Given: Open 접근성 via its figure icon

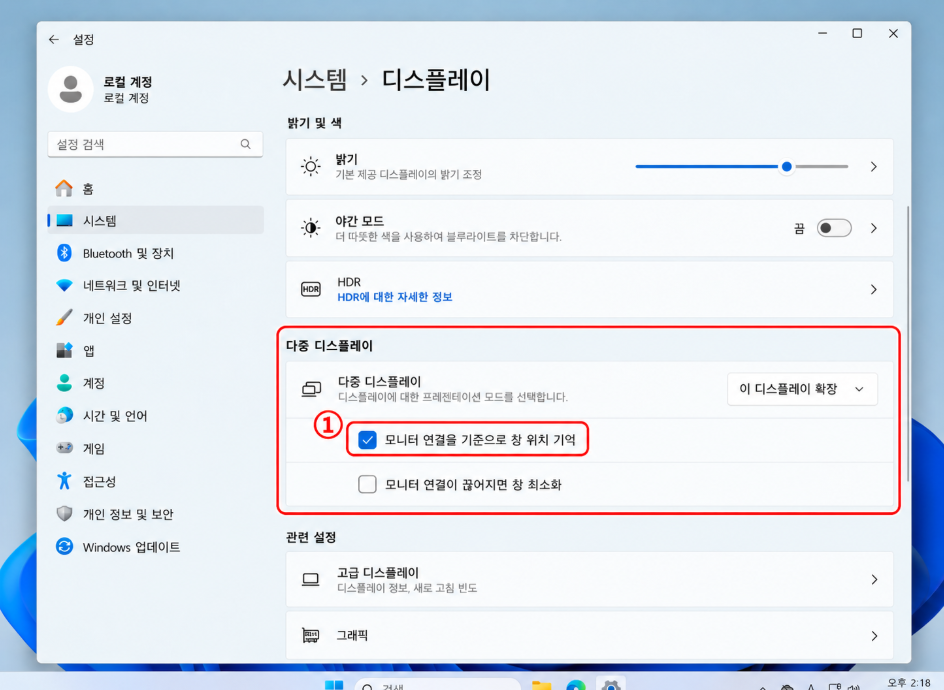Looking at the screenshot, I should coord(64,480).
